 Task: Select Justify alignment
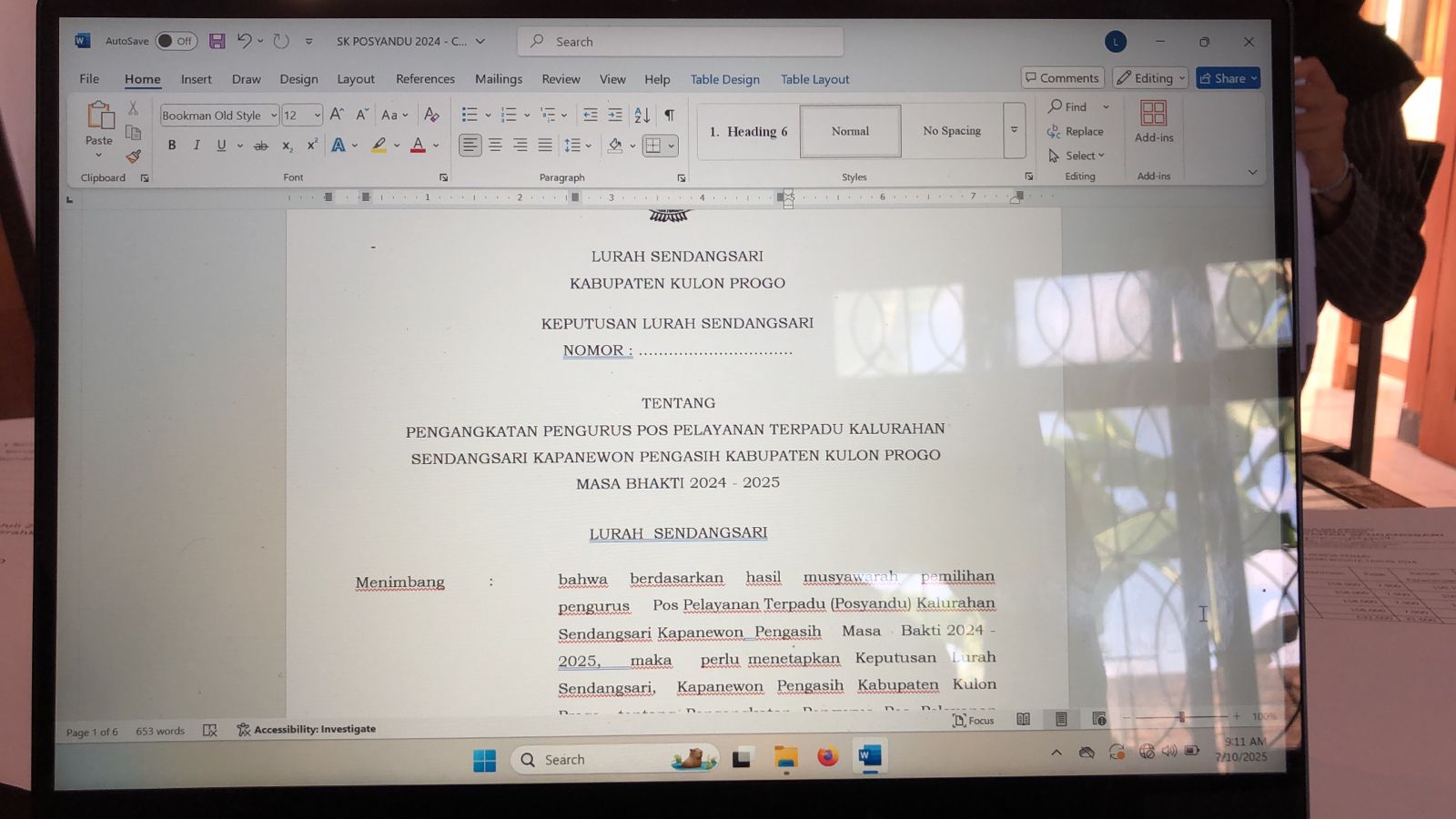tap(544, 146)
